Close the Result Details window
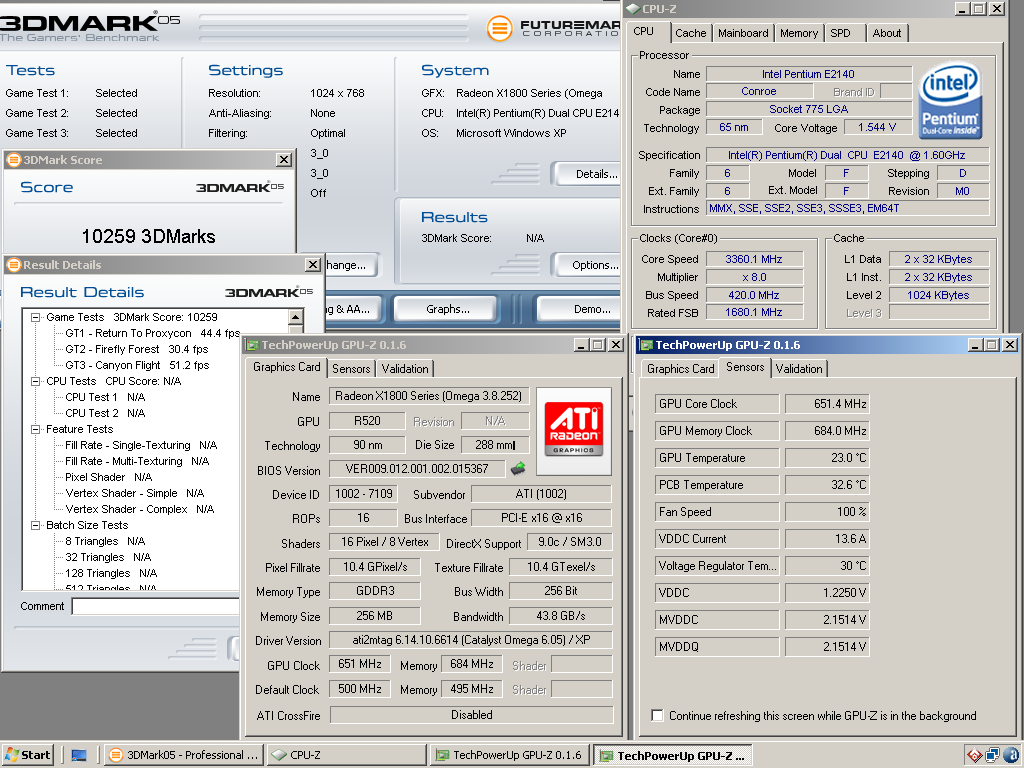Screen dimensions: 1024x768 click(x=313, y=264)
